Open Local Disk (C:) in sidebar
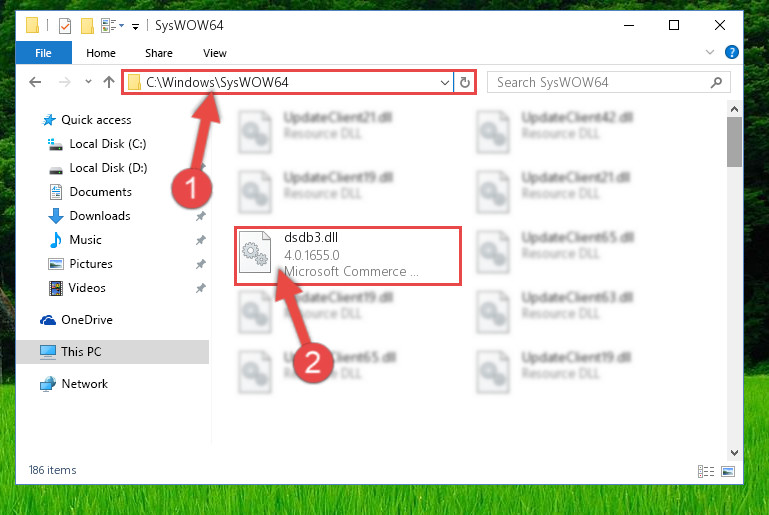The image size is (769, 515). (x=108, y=144)
